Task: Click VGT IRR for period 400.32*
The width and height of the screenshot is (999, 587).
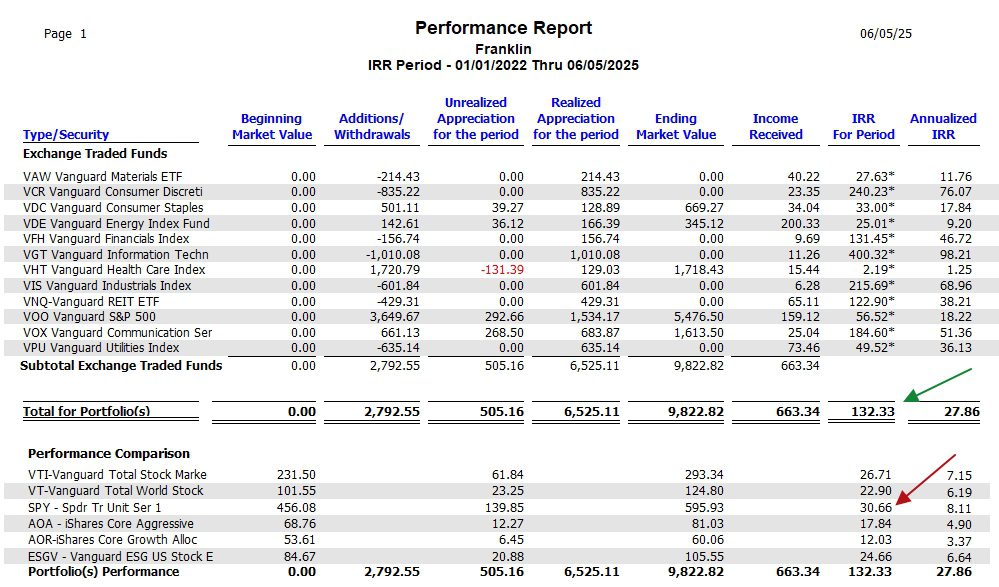Action: pyautogui.click(x=872, y=254)
